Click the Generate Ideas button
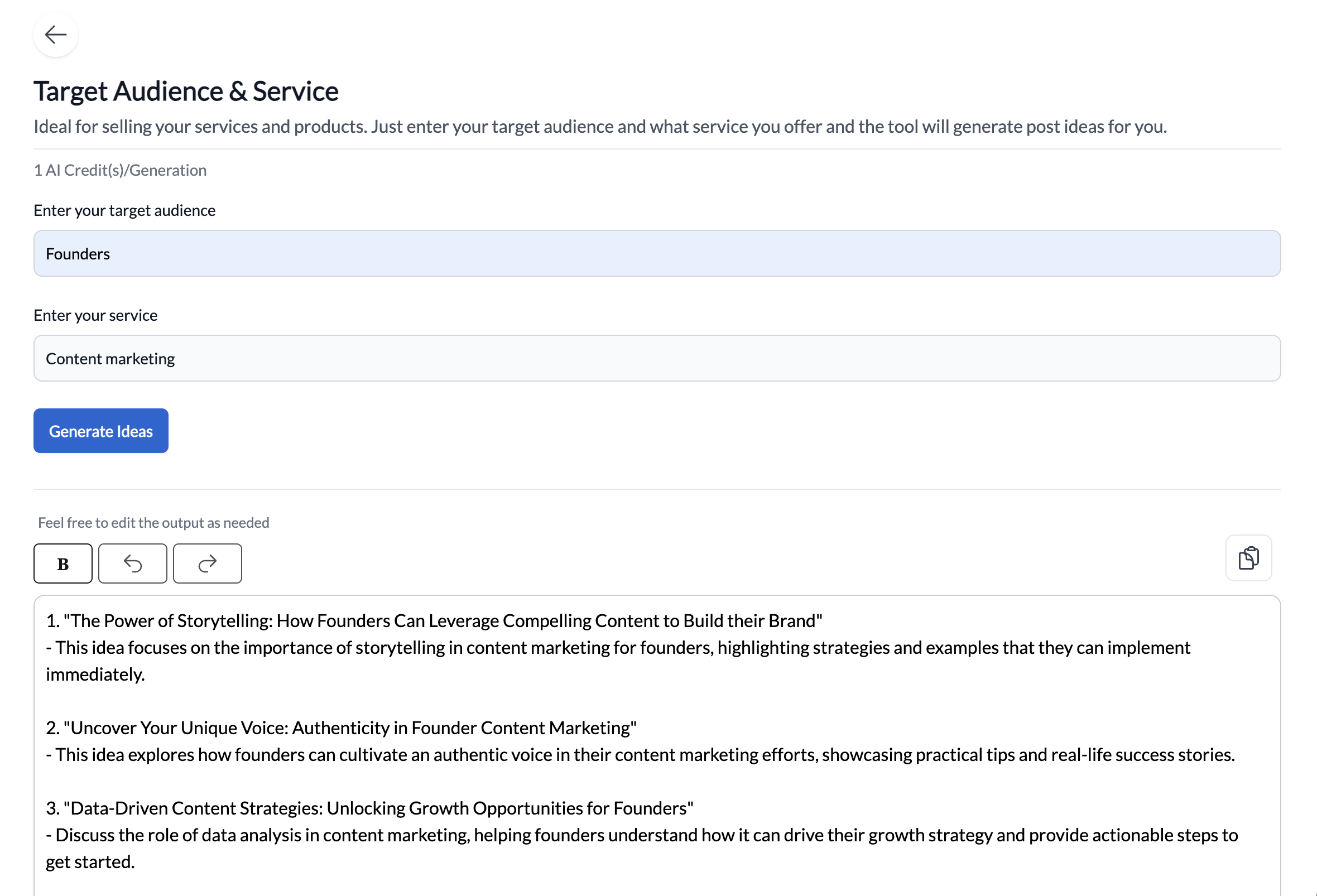Viewport: 1317px width, 896px height. tap(101, 431)
